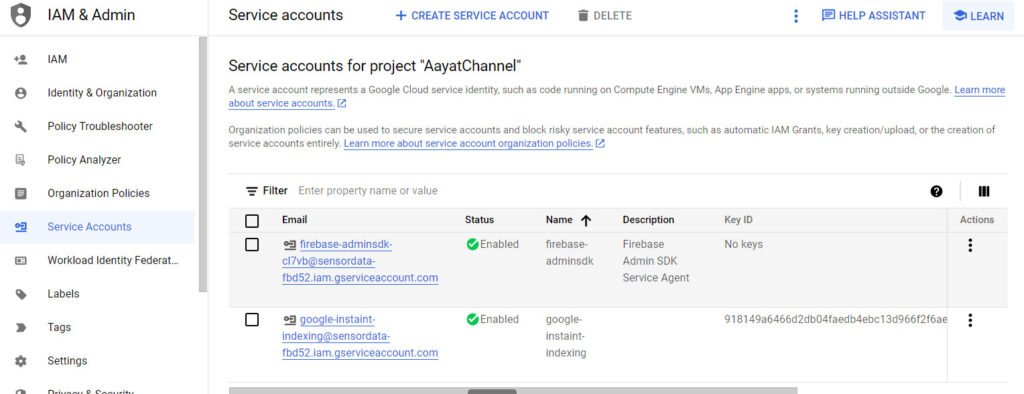The image size is (1024, 394).
Task: Click the Identity & Organization account icon
Action: click(21, 93)
